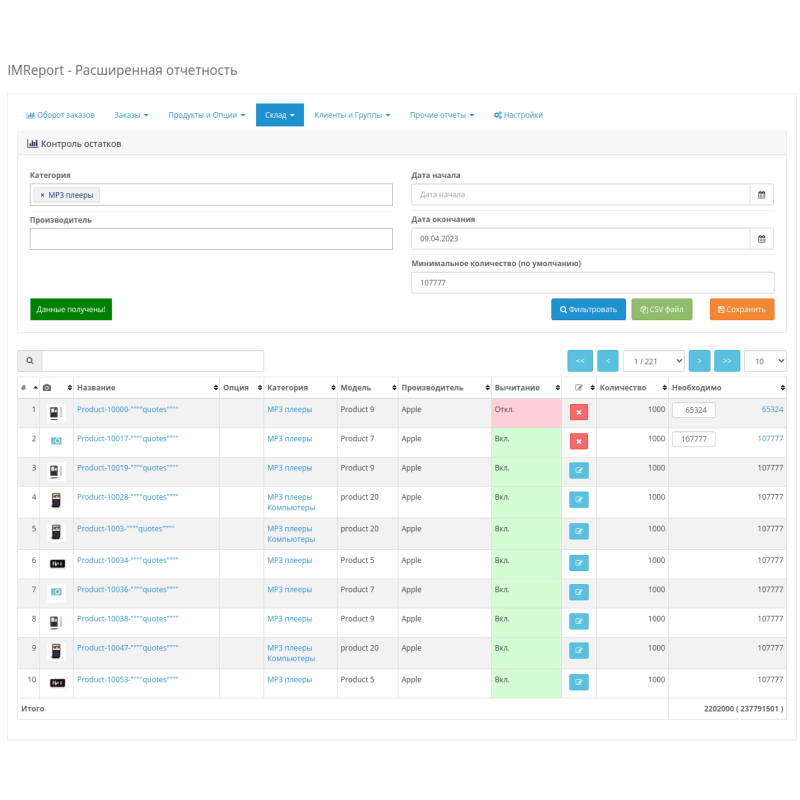Click the chart icon beside Контроль остатков
800x800 pixels.
tap(31, 144)
